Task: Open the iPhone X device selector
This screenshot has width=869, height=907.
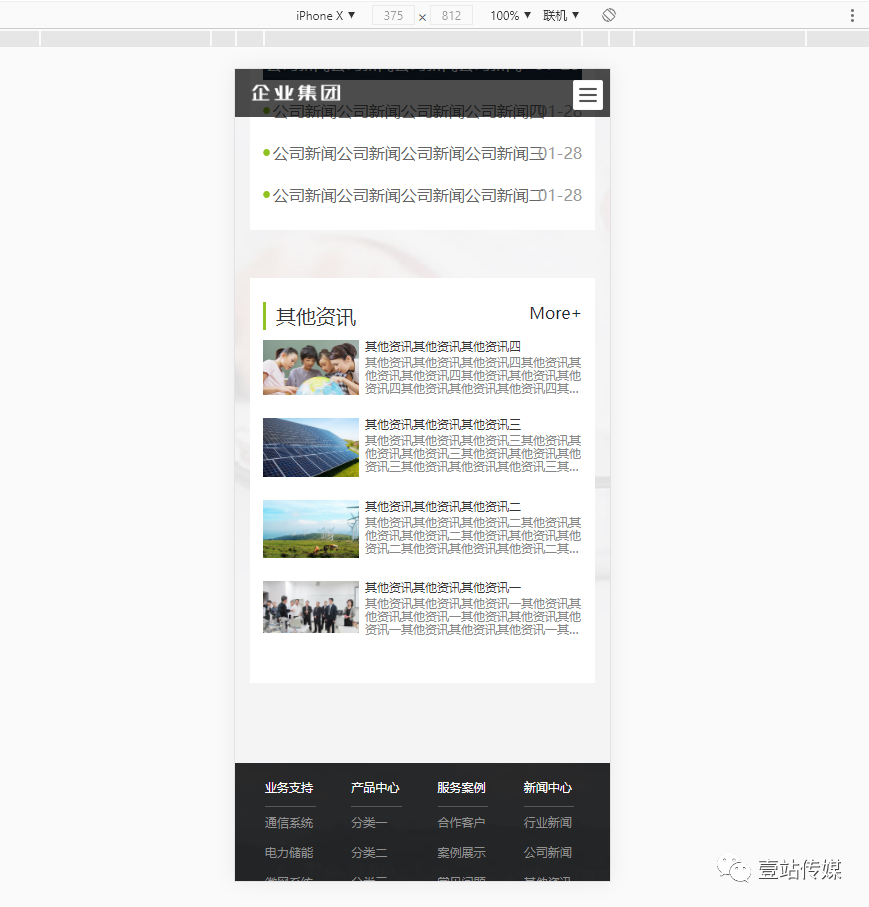Action: [x=325, y=15]
